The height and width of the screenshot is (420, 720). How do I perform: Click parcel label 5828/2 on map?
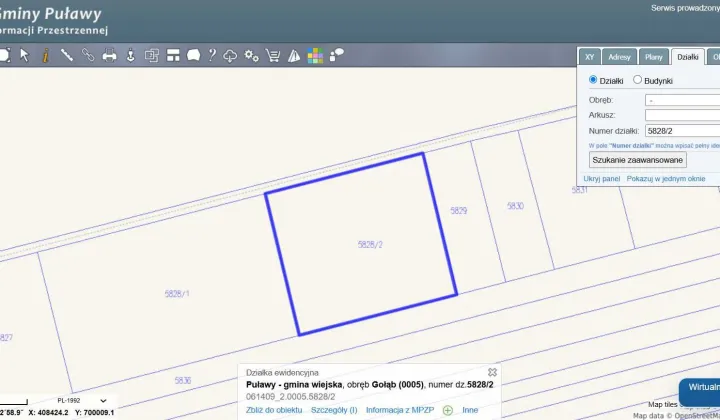(370, 245)
